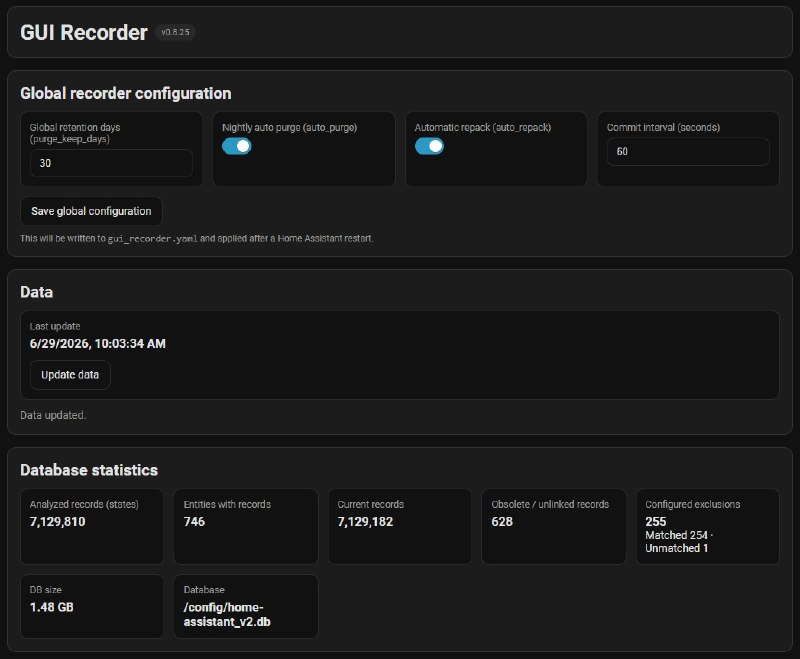This screenshot has width=800, height=659.
Task: Click the Current records label
Action: (x=370, y=504)
